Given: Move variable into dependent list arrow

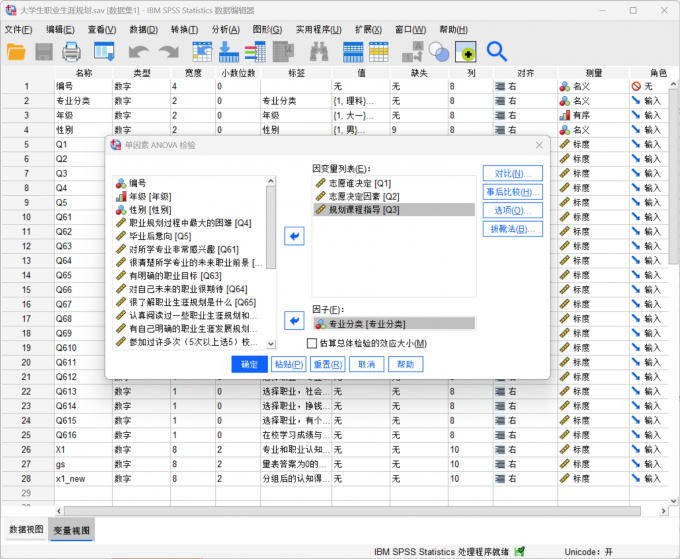Looking at the screenshot, I should pos(294,236).
